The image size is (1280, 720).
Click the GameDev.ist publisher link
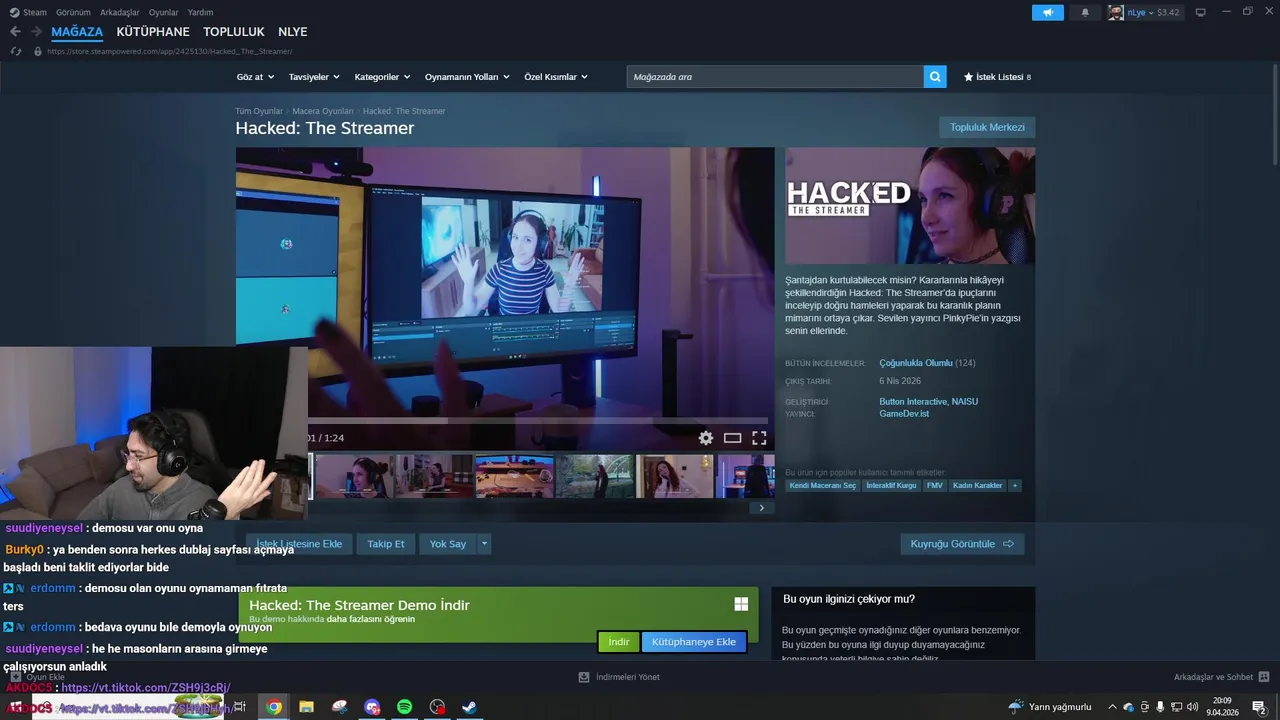pos(904,414)
